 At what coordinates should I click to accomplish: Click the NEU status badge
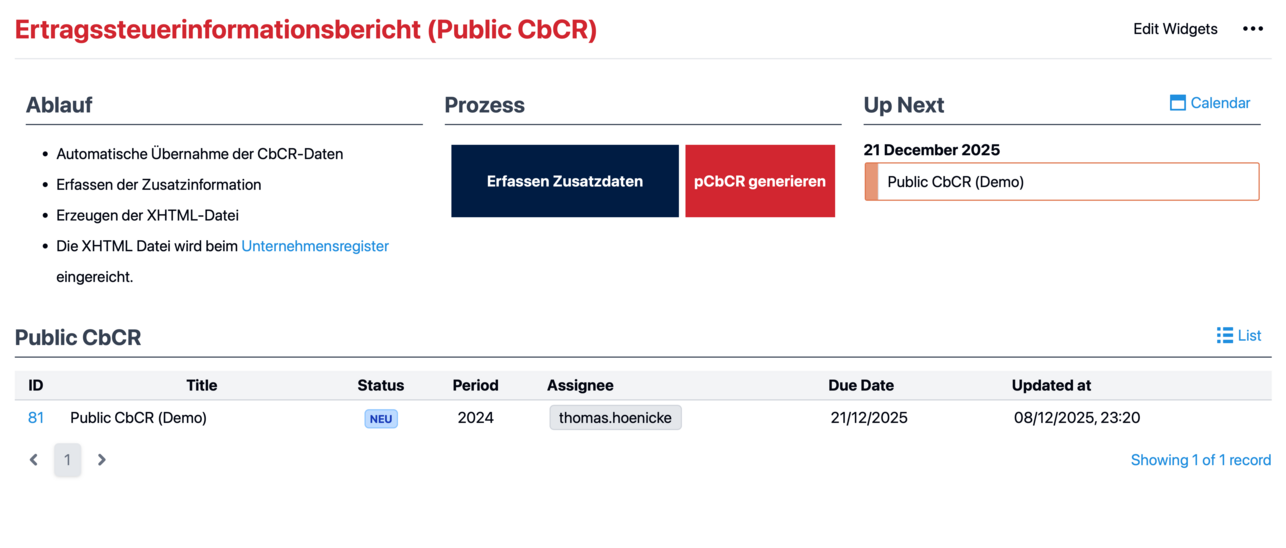381,419
